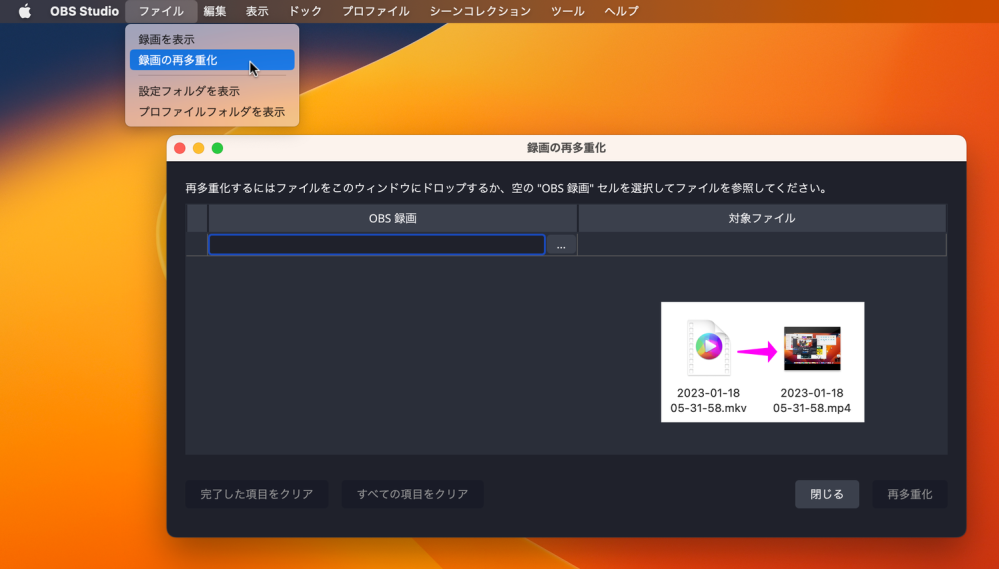Click 完了した項目をクリア button
Screen dimensions: 999x569
pyautogui.click(x=257, y=494)
